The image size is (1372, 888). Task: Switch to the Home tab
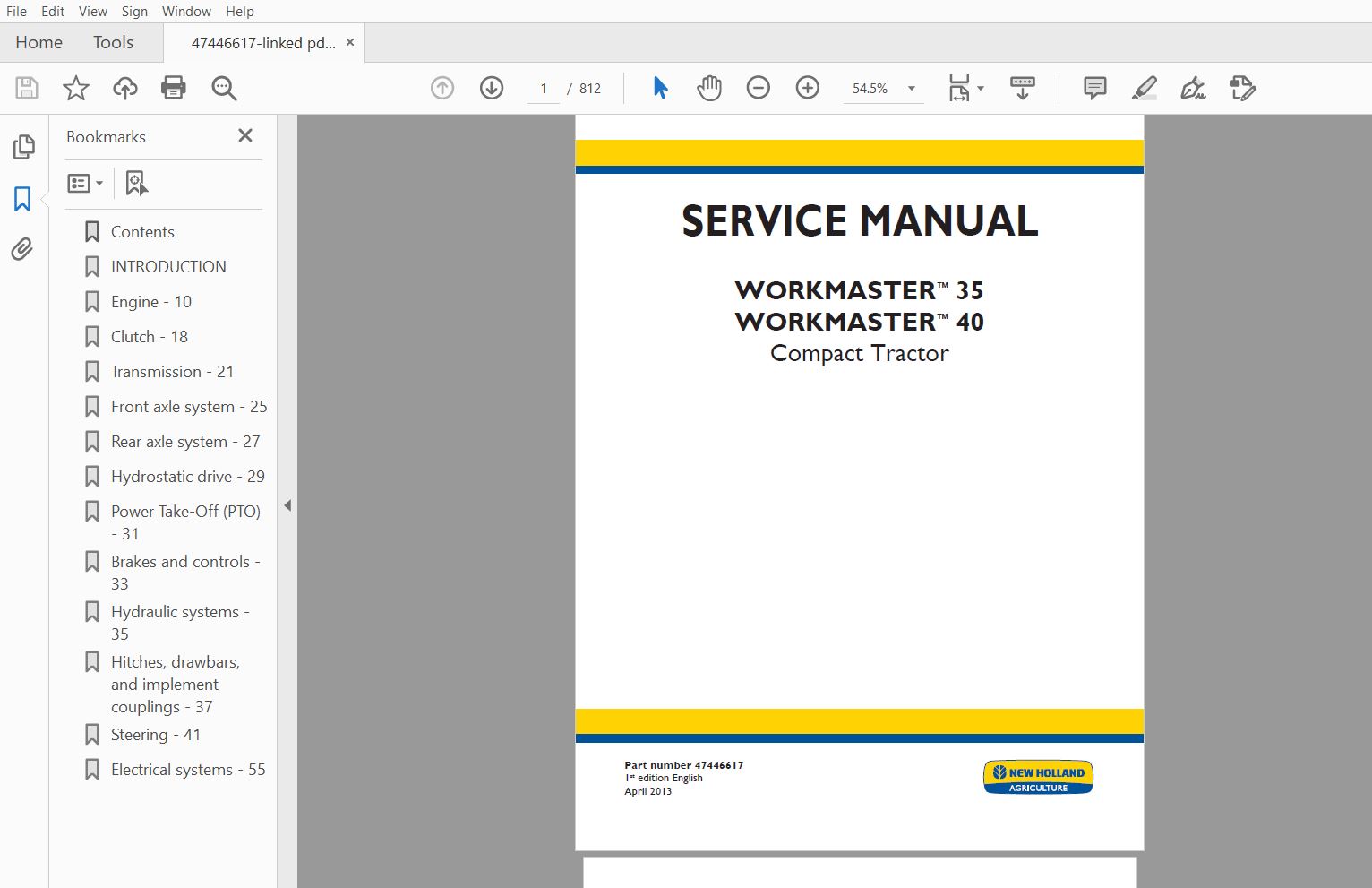[39, 42]
